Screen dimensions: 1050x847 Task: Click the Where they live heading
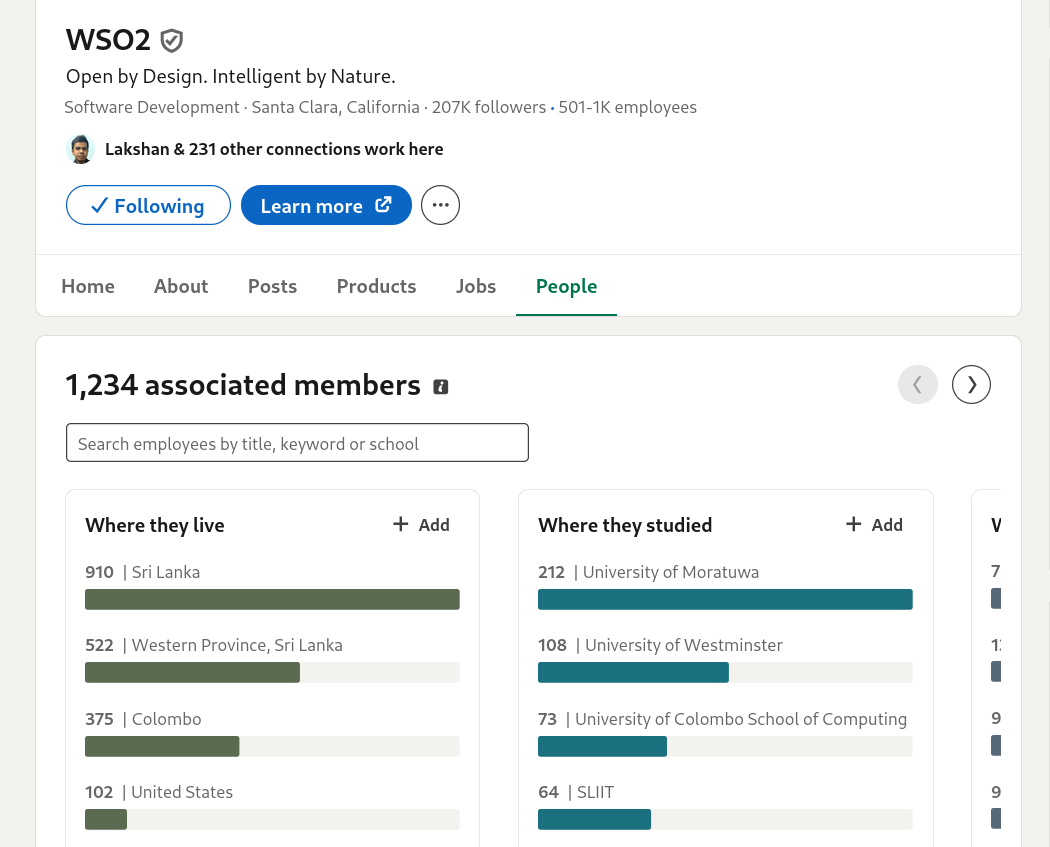155,526
